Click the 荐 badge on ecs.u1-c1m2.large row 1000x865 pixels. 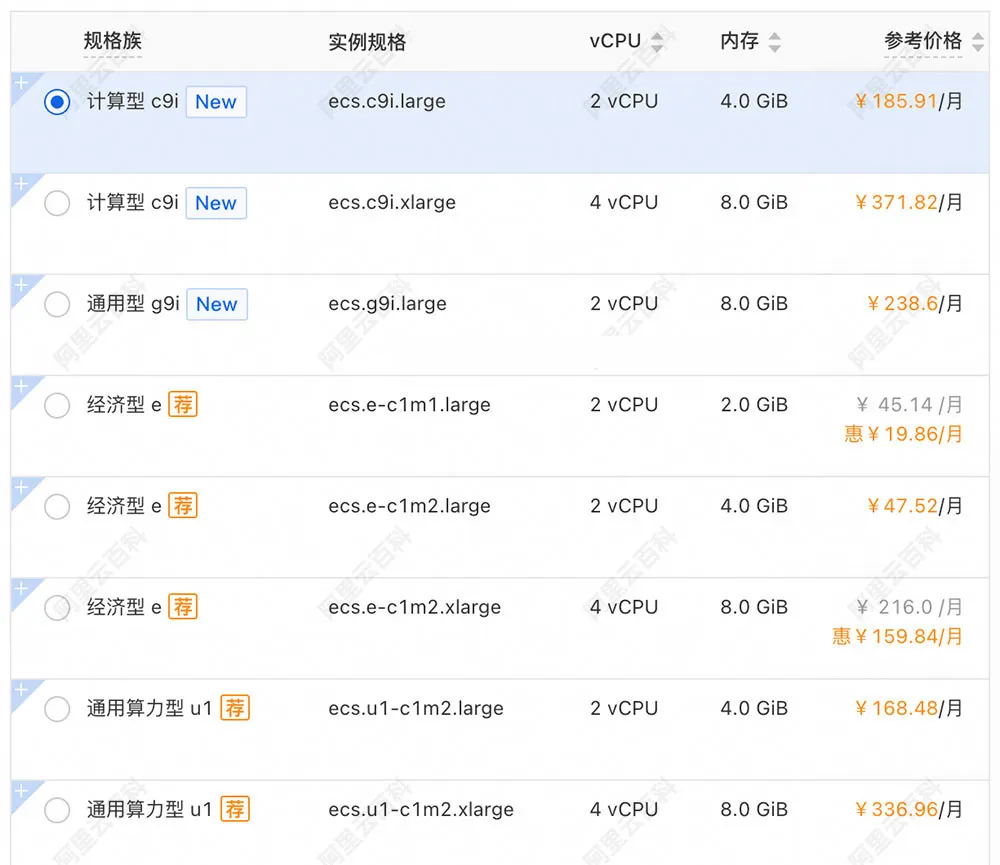pos(235,708)
